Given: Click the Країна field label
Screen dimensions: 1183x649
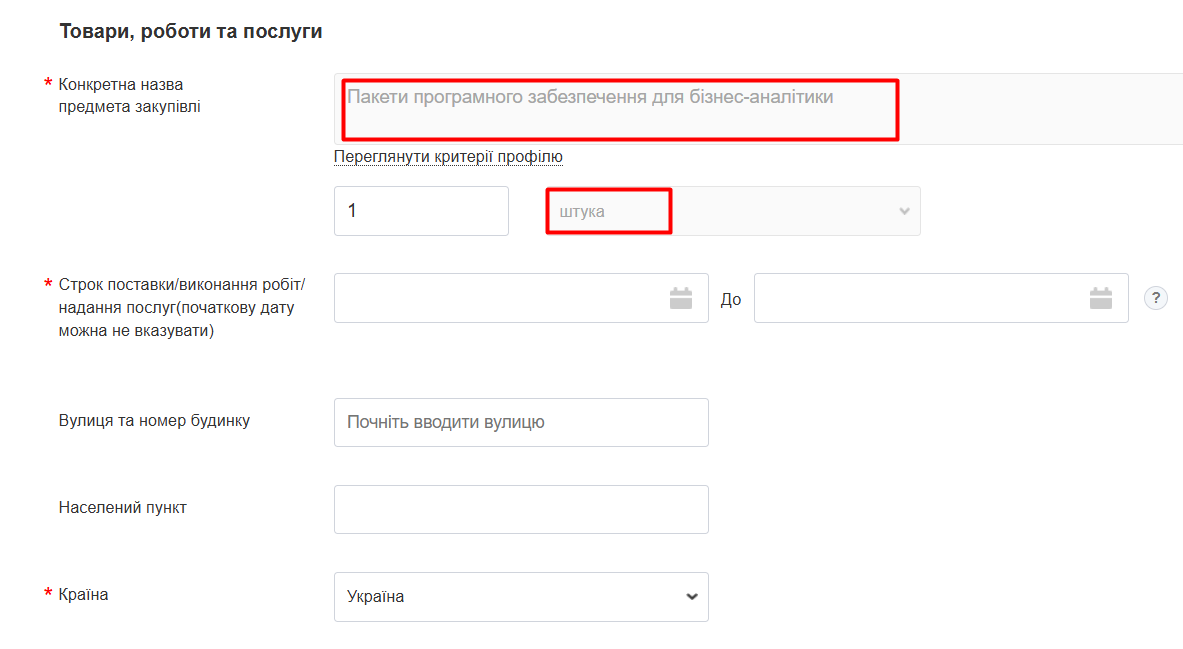Looking at the screenshot, I should coord(83,594).
